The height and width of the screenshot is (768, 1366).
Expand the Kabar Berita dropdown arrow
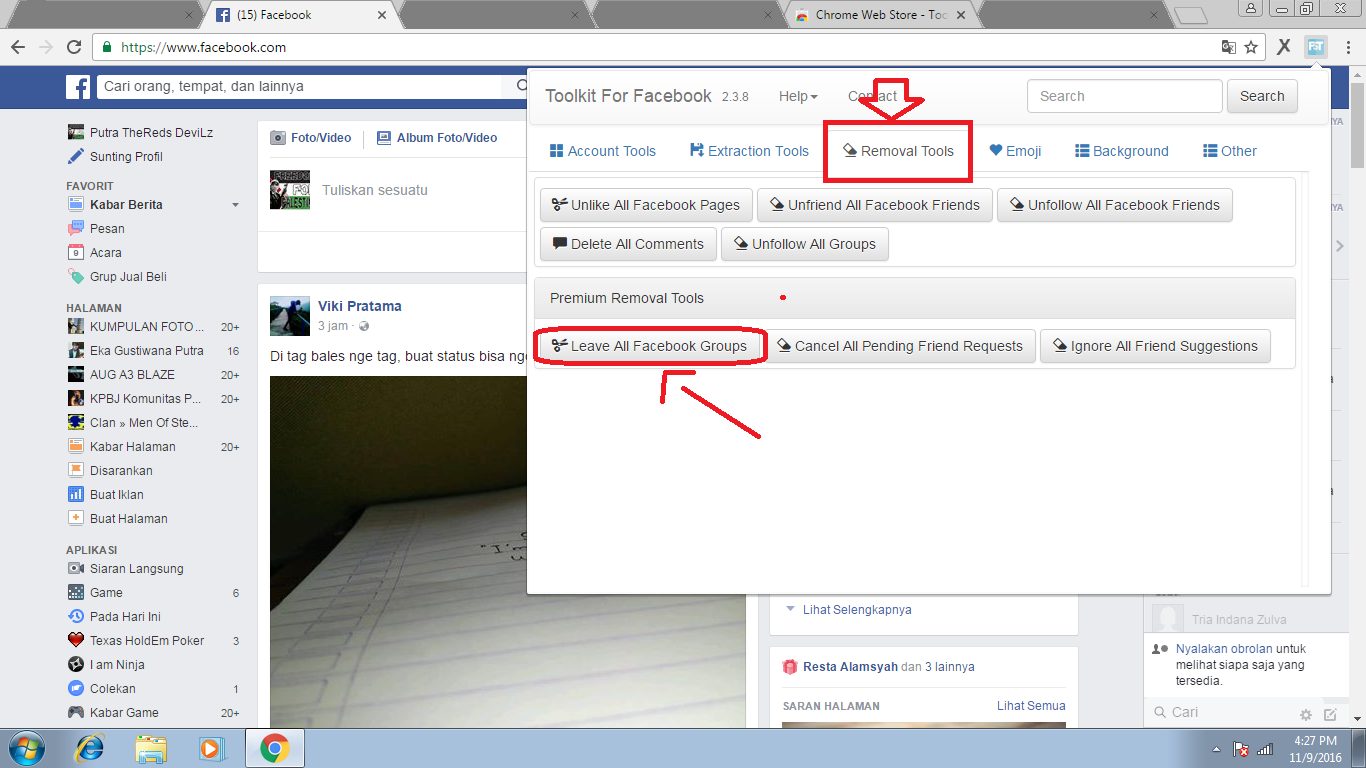[236, 205]
